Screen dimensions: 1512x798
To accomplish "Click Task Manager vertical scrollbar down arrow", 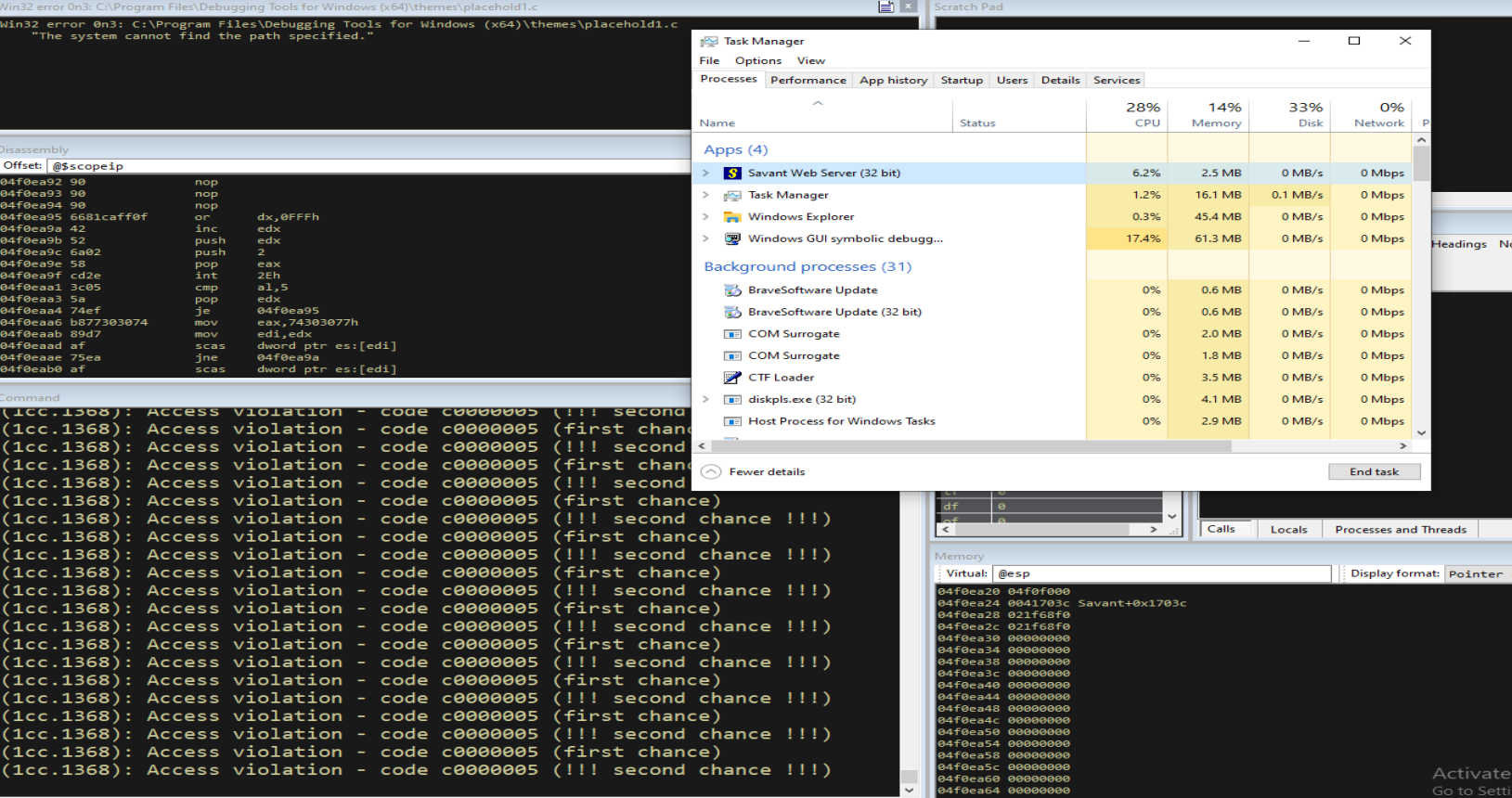I will tap(1421, 433).
